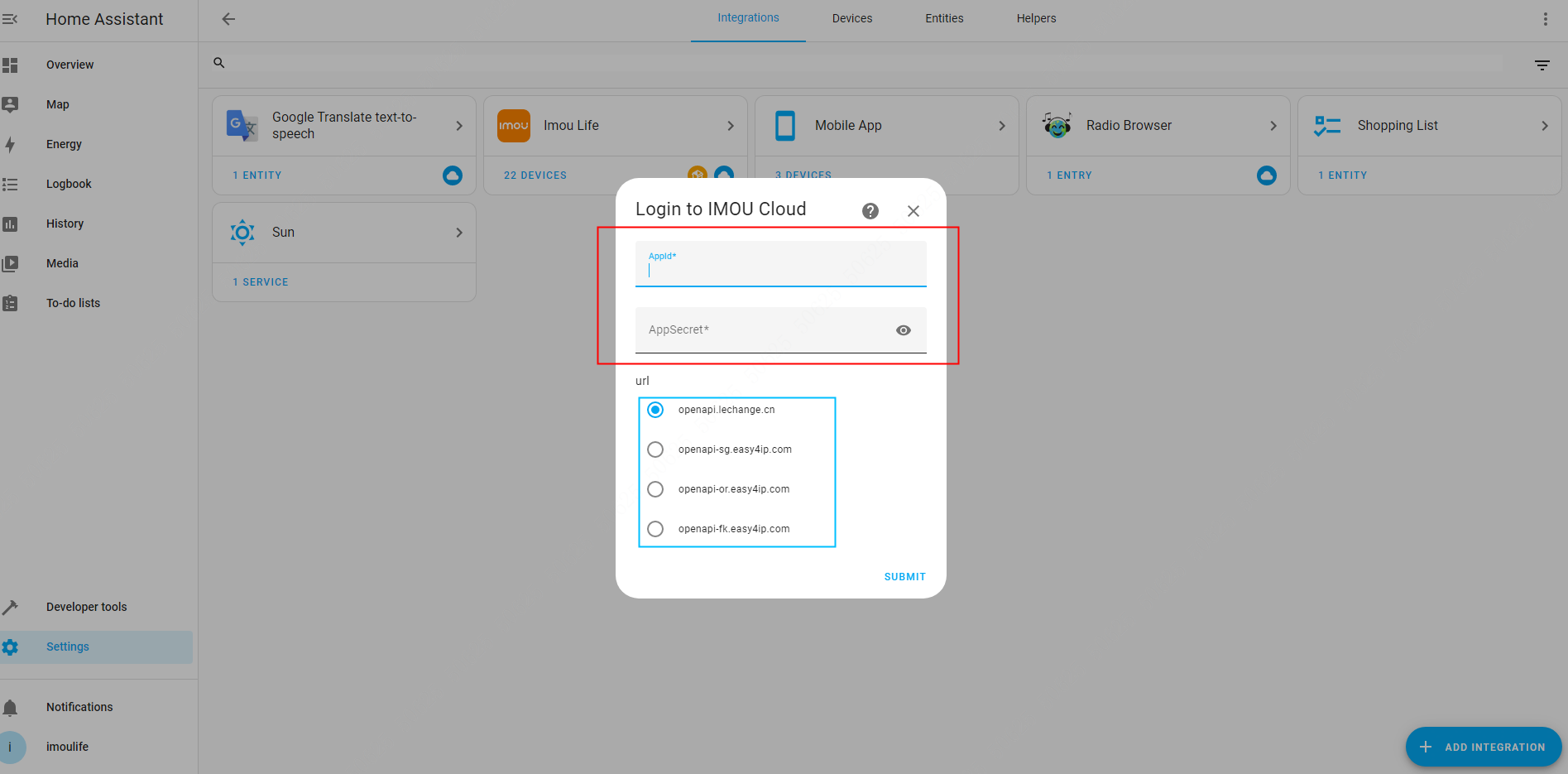
Task: Toggle AppSecret visibility eye icon
Action: point(904,330)
